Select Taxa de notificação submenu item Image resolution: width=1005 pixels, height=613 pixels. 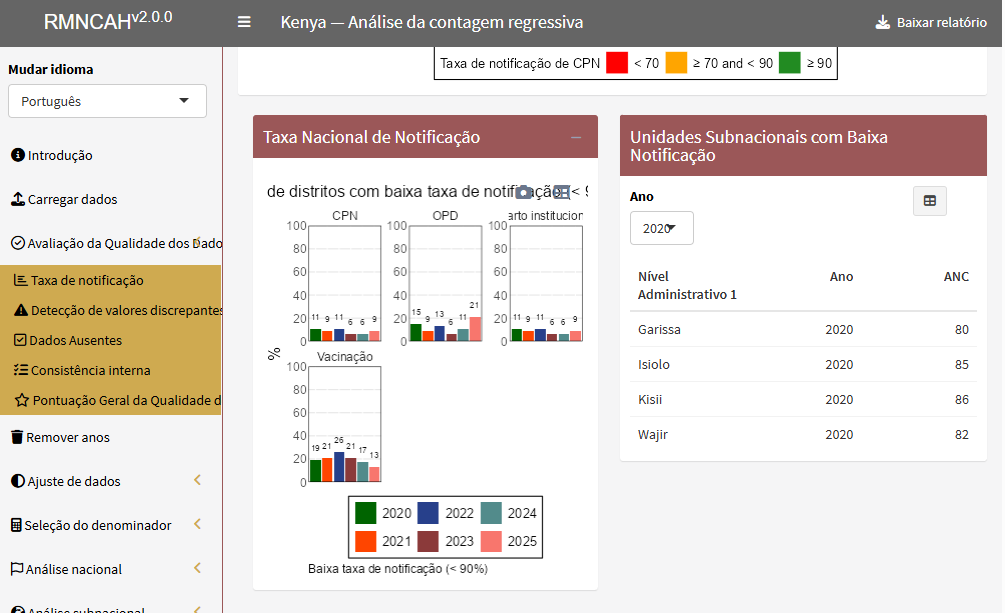coord(87,280)
